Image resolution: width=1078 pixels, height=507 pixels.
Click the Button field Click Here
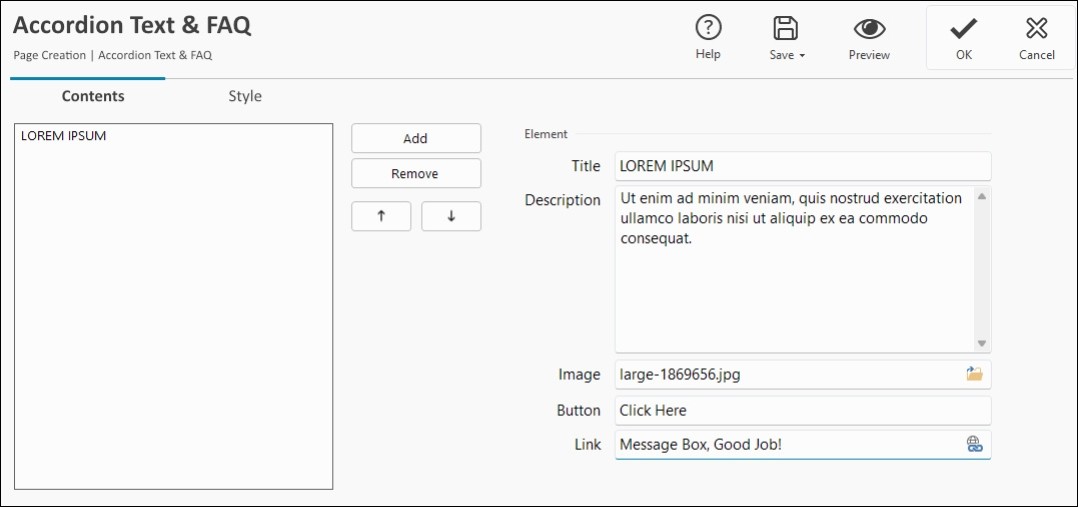coord(803,410)
